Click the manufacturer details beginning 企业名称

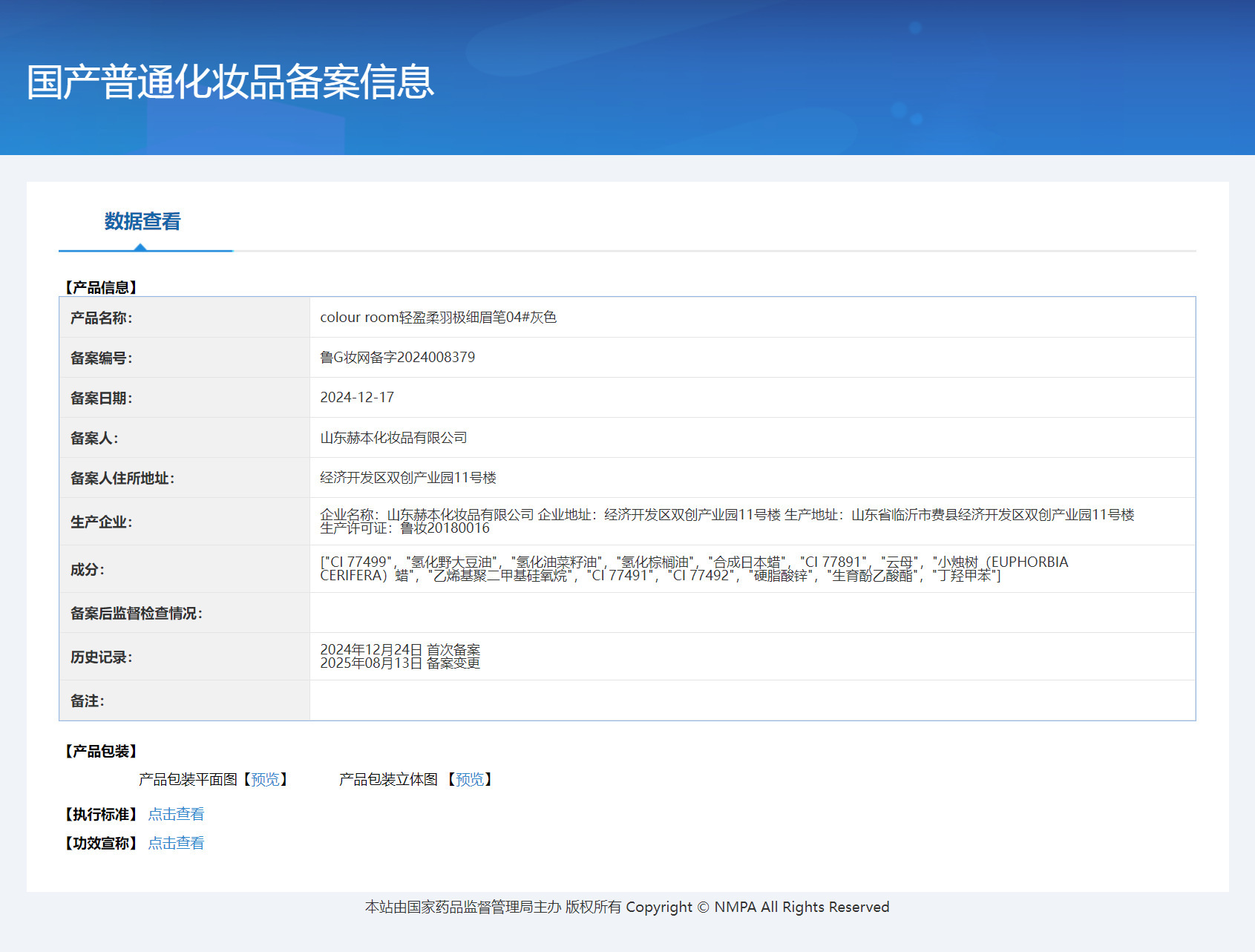tap(727, 521)
